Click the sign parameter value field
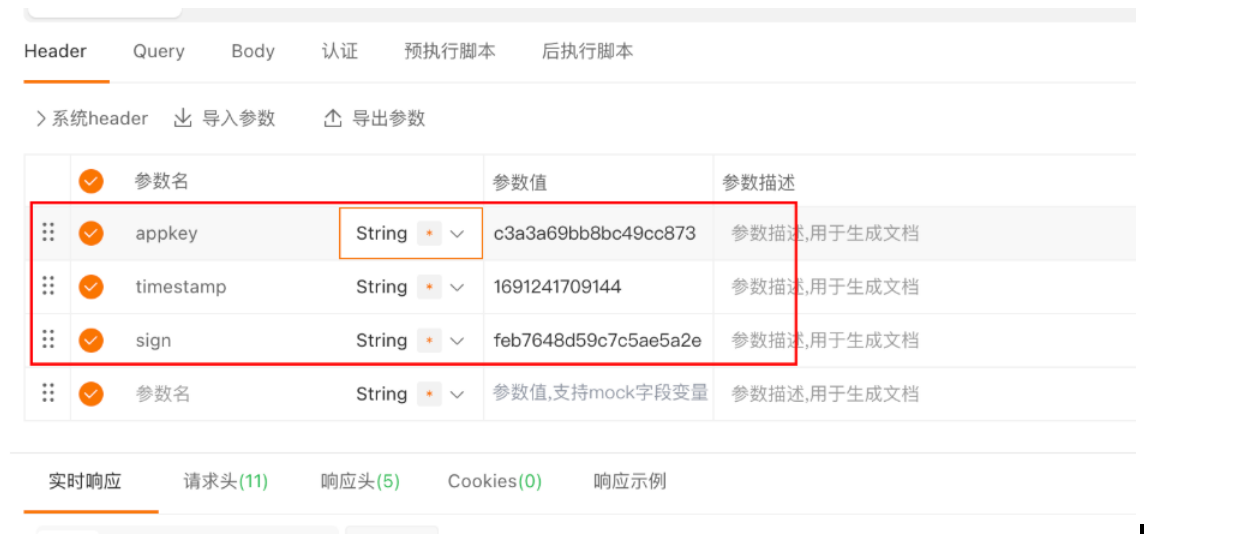 click(597, 341)
